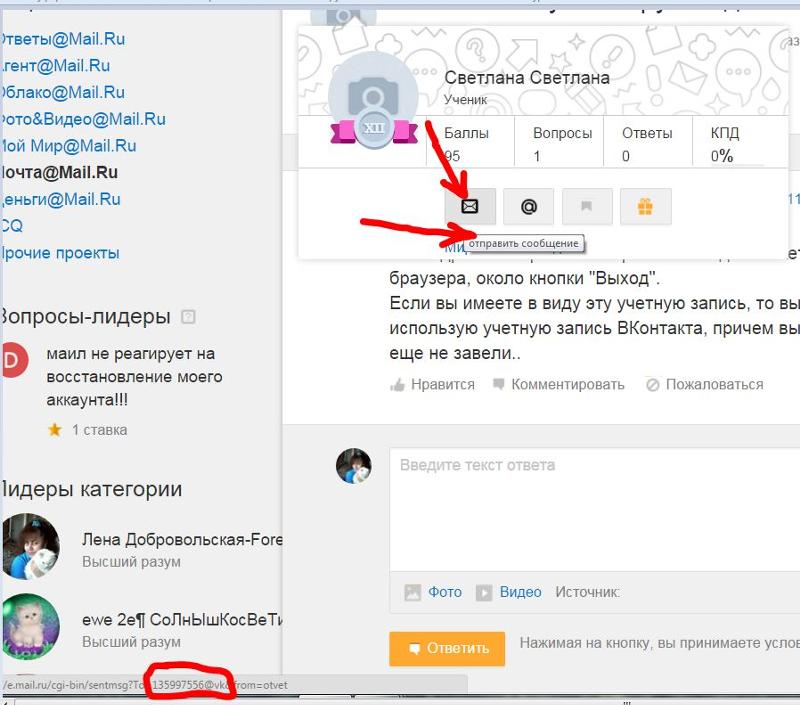Click the red D avatar of question author
800x705 pixels.
(x=13, y=360)
